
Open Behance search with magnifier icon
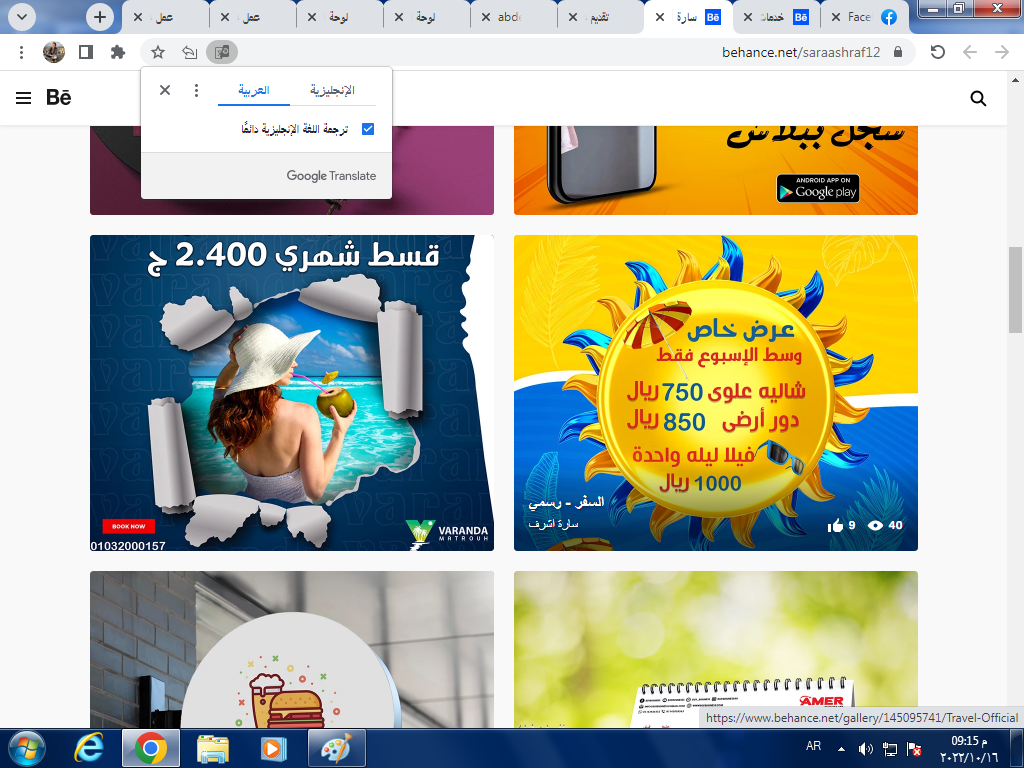pyautogui.click(x=978, y=98)
